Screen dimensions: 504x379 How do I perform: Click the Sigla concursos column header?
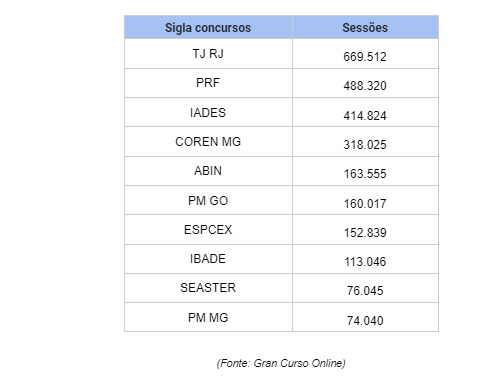[208, 27]
